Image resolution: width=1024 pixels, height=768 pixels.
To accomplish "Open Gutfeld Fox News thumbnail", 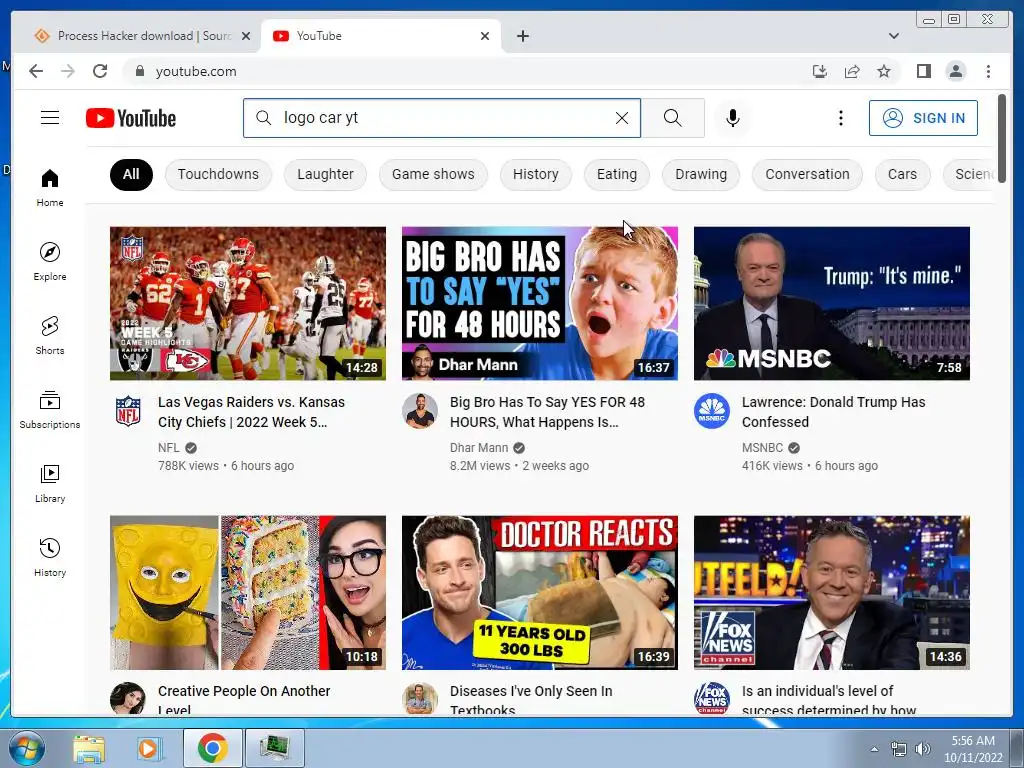I will click(x=831, y=592).
